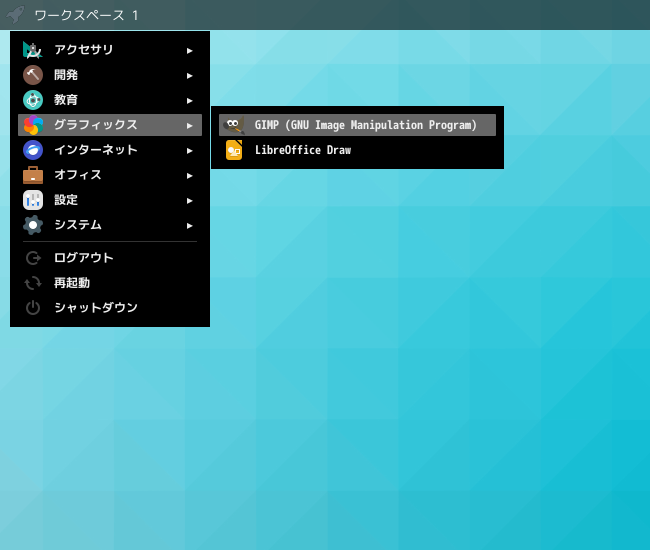Expand the 開発 submenu arrow
Screen dimensions: 650x550
[x=189, y=75]
